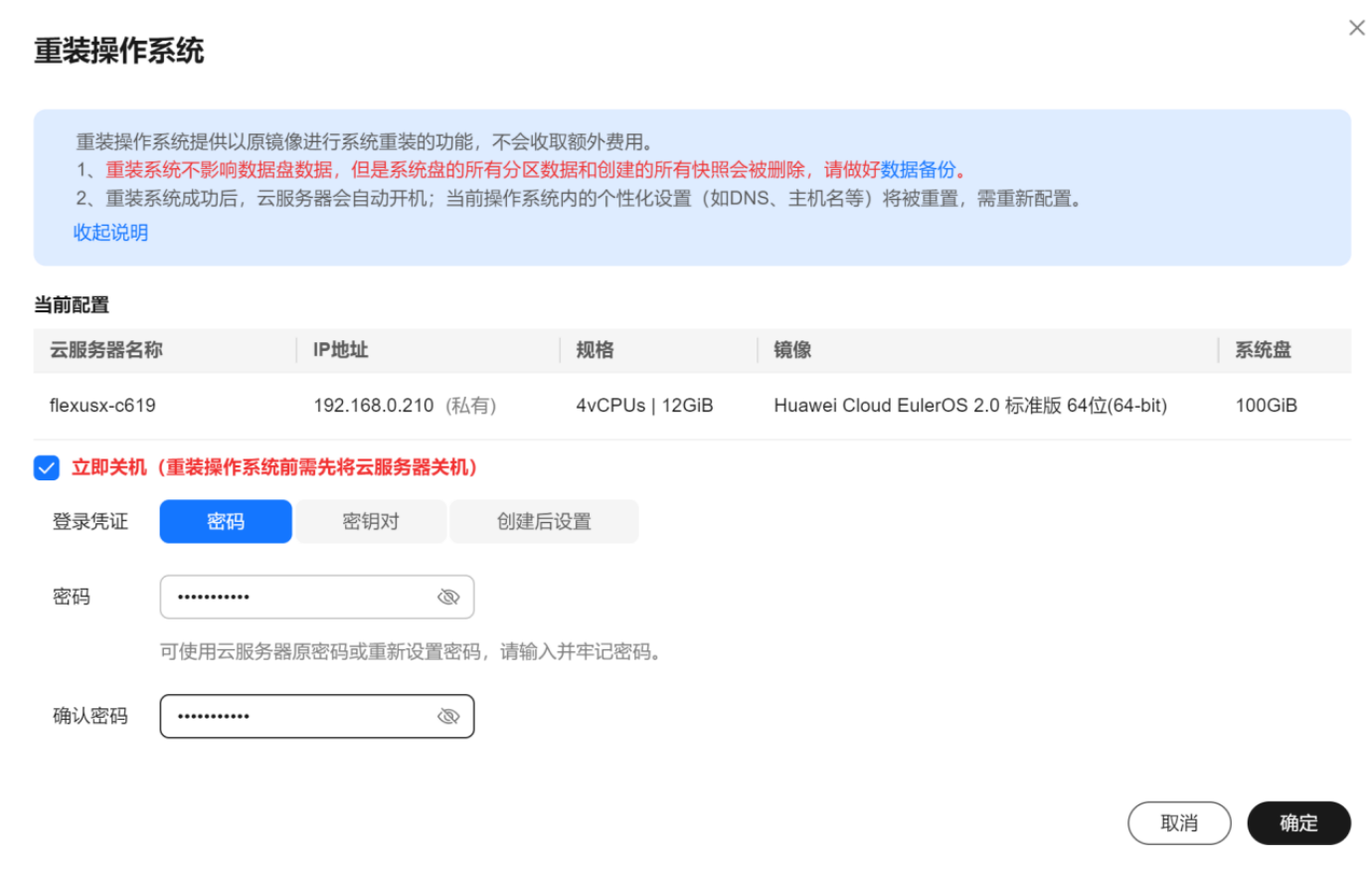Click server name flexusx-c619
Viewport: 1372px width, 875px height.
click(102, 406)
